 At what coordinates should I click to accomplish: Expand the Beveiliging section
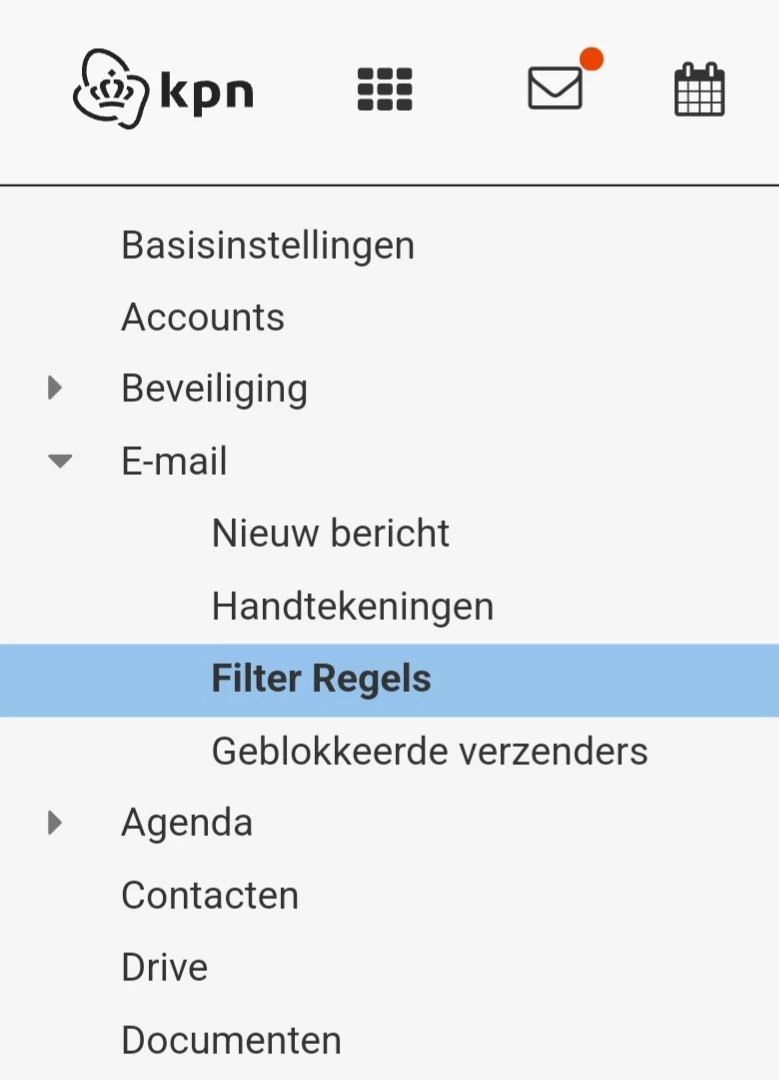point(54,388)
